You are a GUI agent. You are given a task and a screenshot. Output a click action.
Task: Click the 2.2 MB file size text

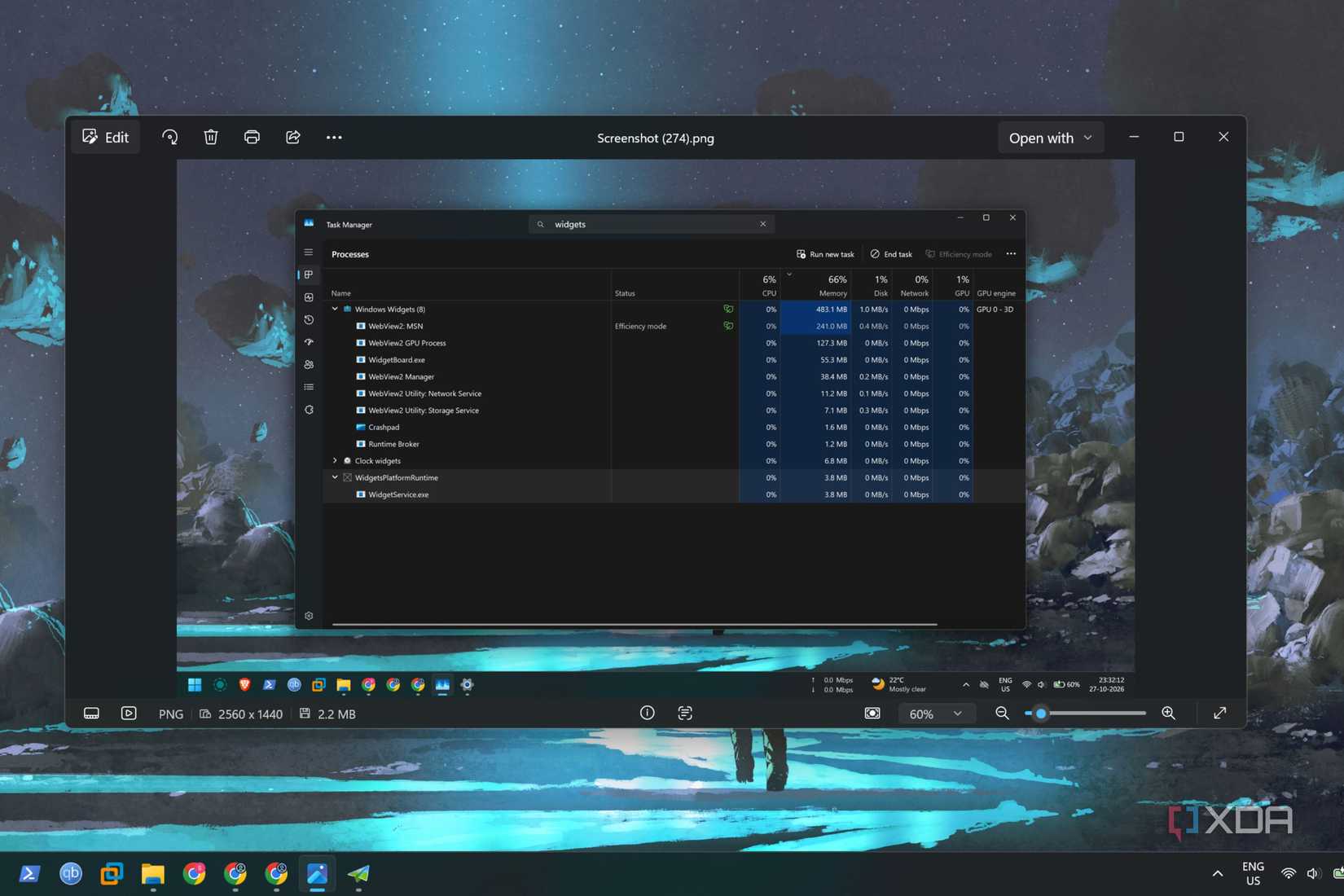point(336,714)
